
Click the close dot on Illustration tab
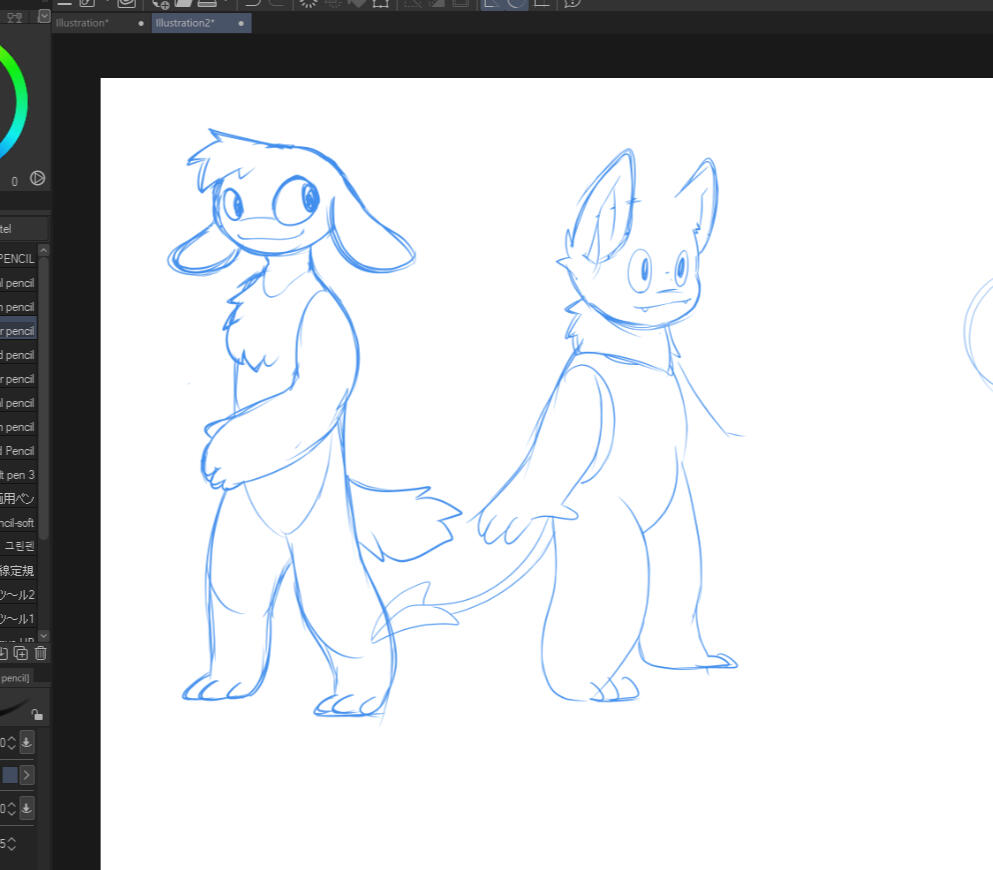coord(141,23)
